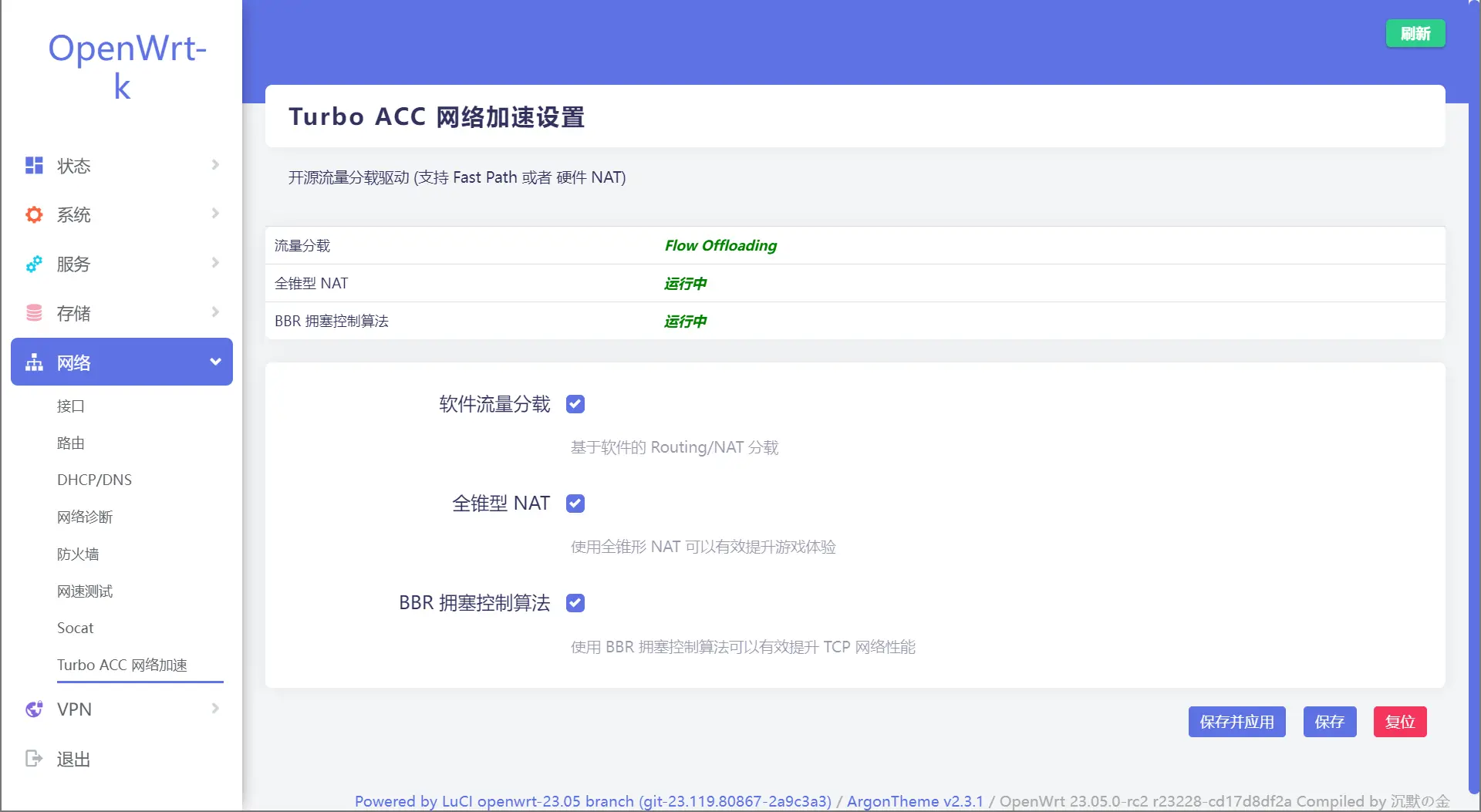1481x812 pixels.
Task: Expand the 存储 menu chevron
Action: tap(215, 312)
